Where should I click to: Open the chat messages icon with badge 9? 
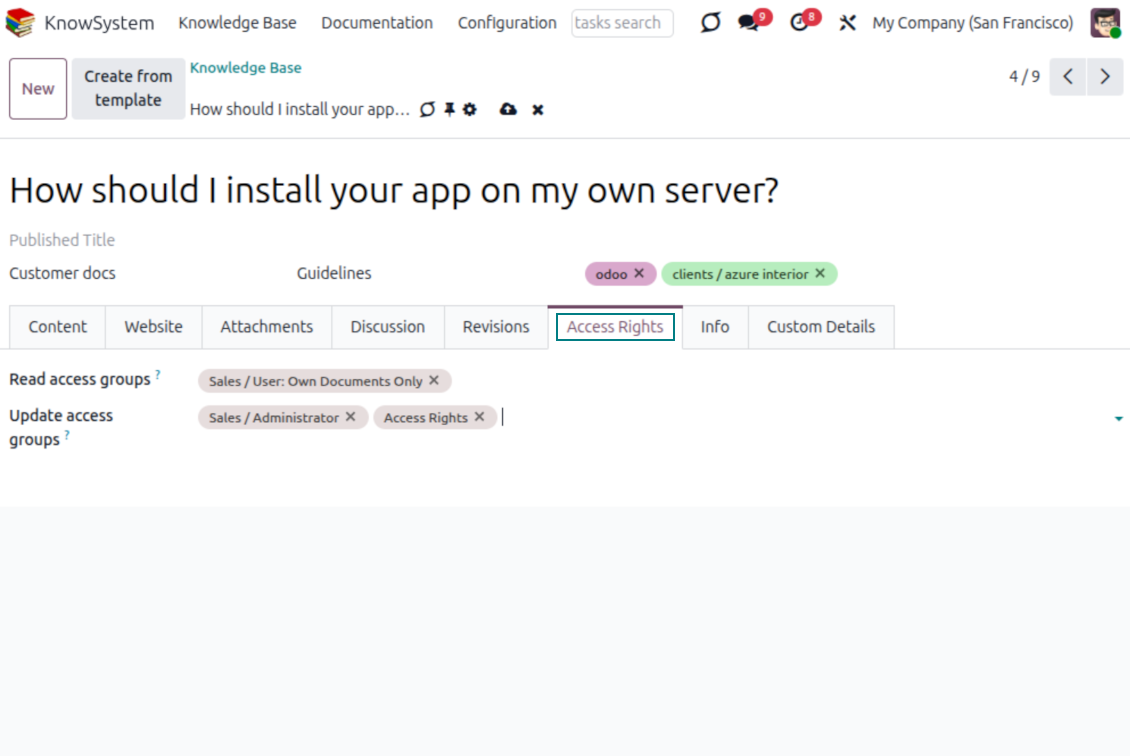749,23
